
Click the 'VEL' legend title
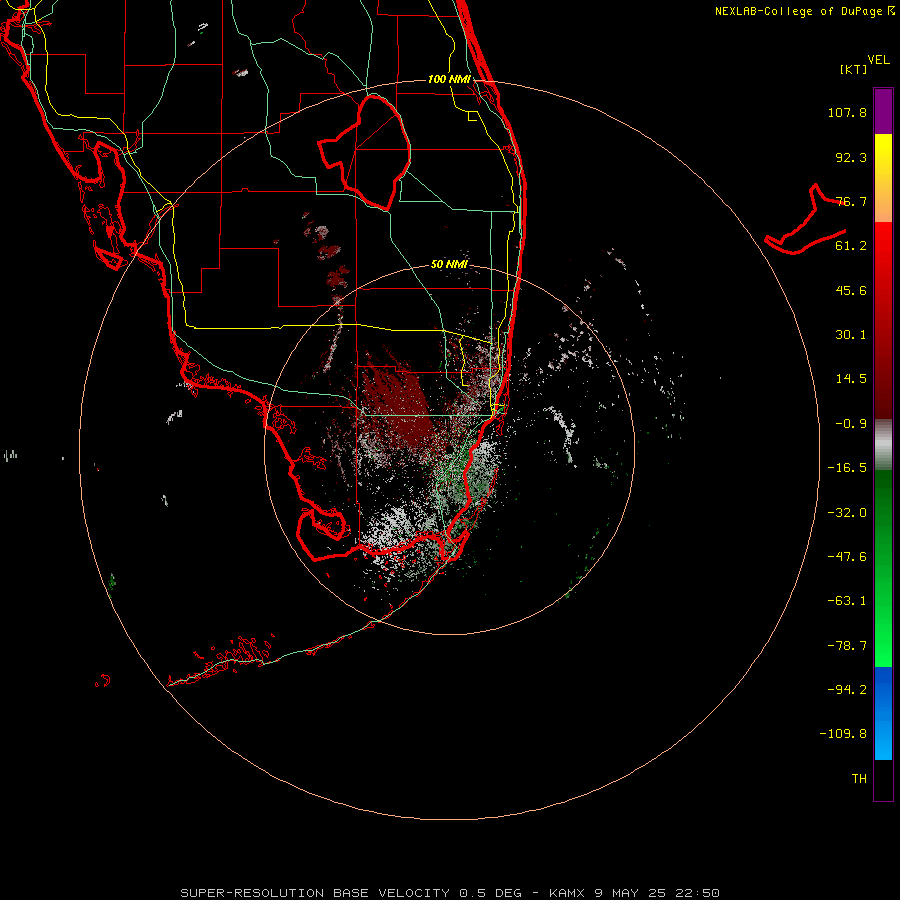pos(878,60)
